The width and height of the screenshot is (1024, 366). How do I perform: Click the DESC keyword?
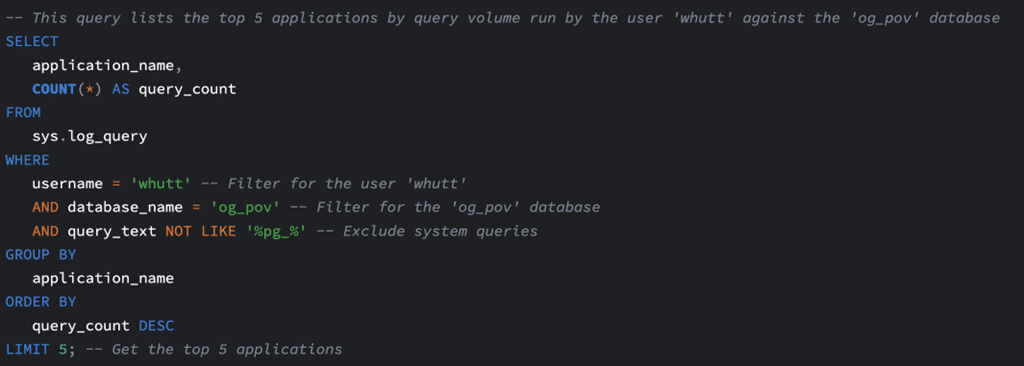tap(156, 325)
